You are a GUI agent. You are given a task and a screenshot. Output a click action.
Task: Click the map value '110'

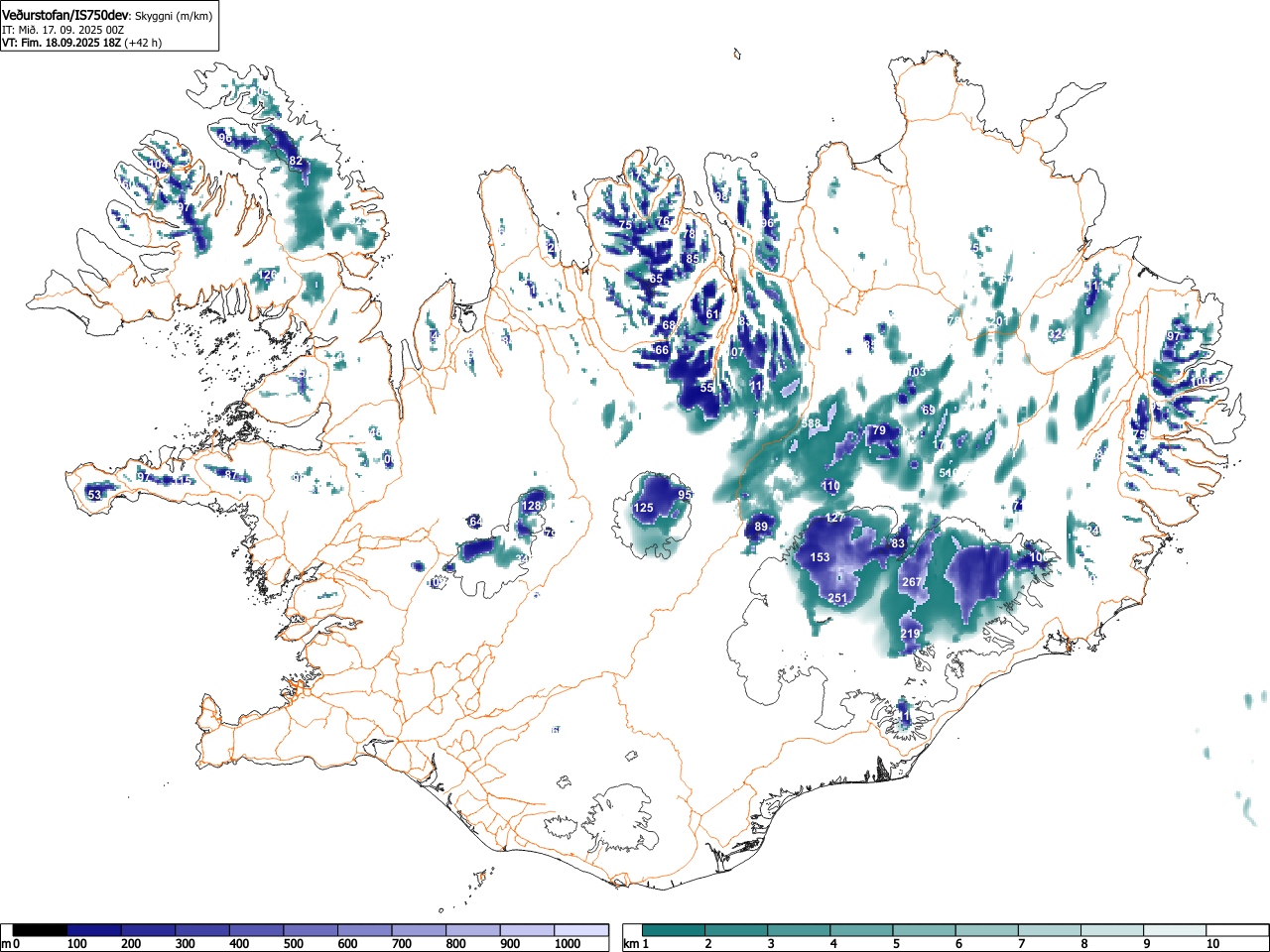pyautogui.click(x=830, y=486)
